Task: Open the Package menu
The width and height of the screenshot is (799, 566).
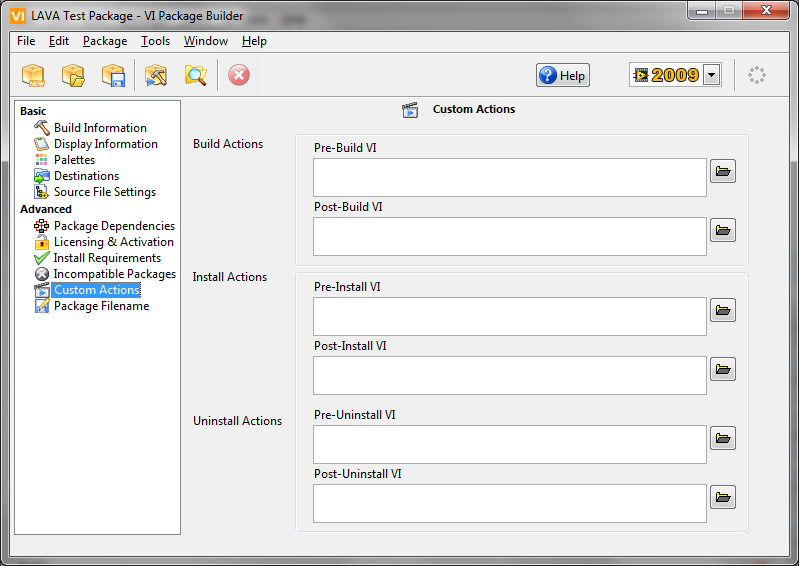Action: 105,41
